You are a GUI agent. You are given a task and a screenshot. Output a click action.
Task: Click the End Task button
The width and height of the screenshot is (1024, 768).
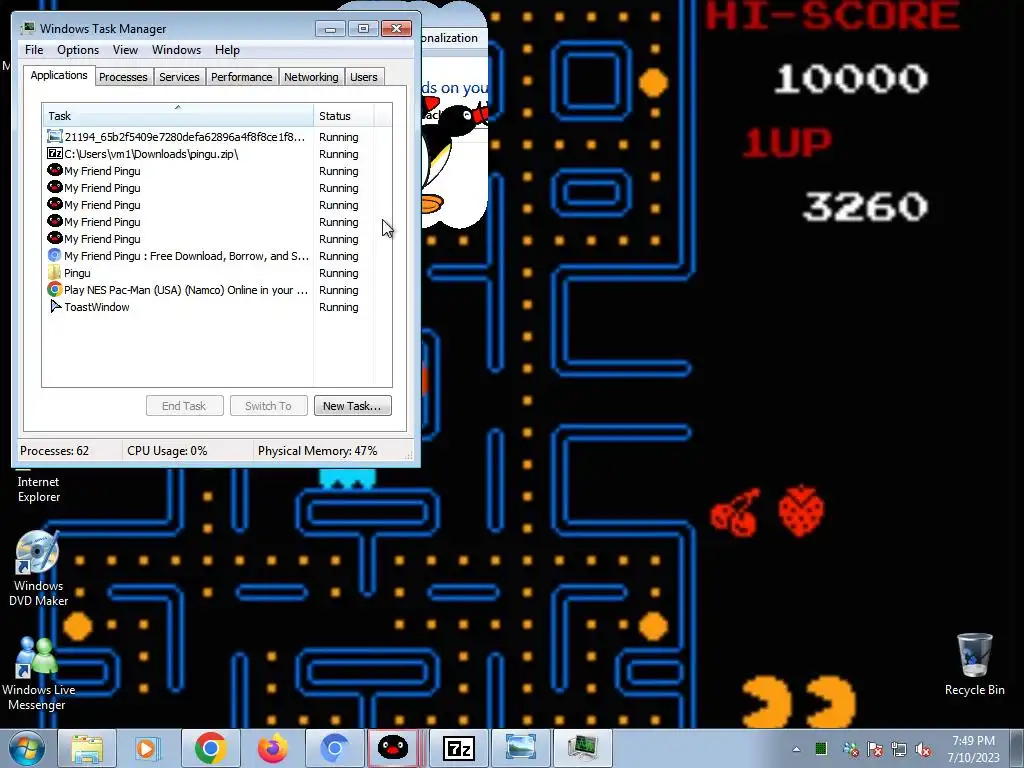(x=184, y=406)
